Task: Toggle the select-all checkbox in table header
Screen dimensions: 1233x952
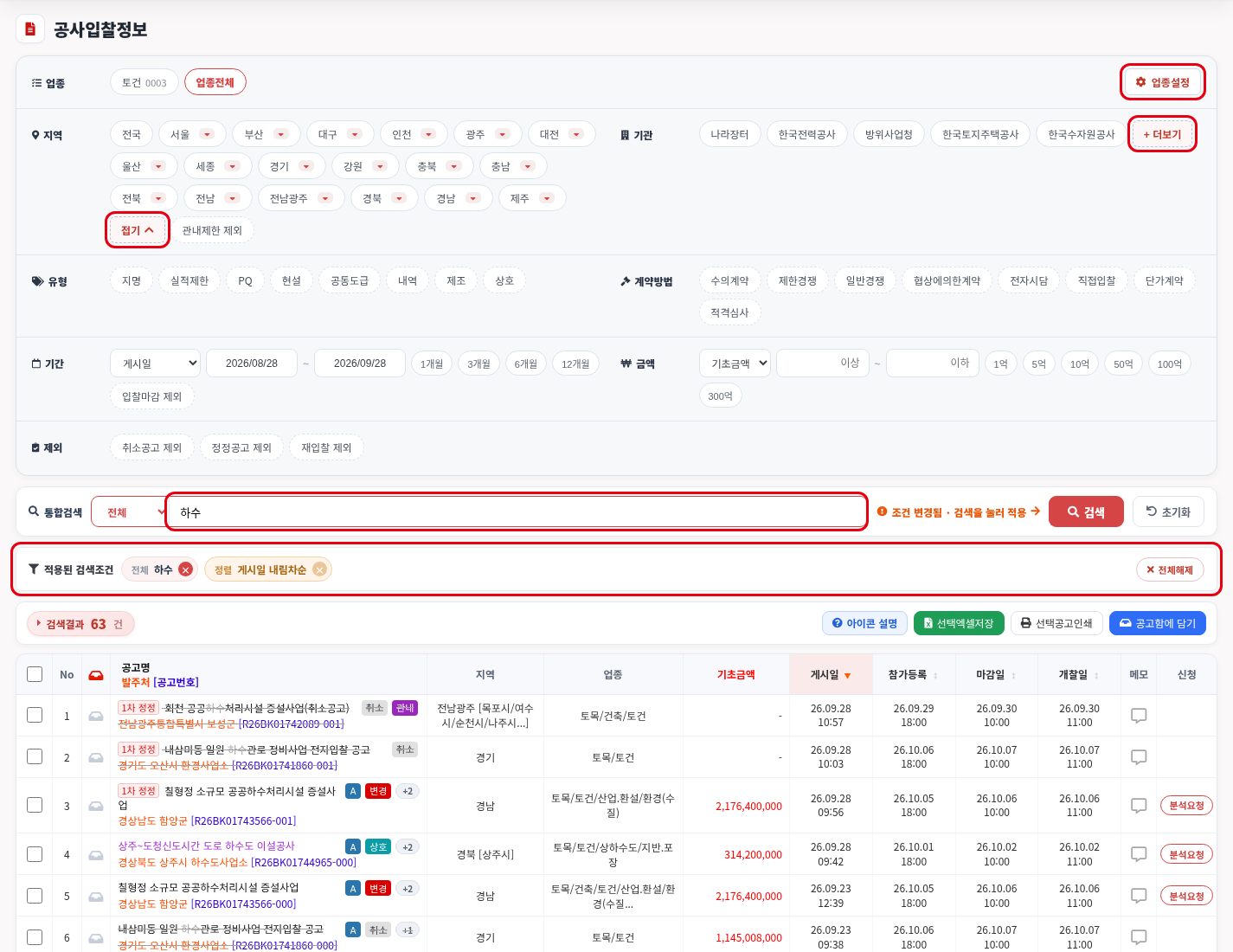Action: click(x=35, y=674)
